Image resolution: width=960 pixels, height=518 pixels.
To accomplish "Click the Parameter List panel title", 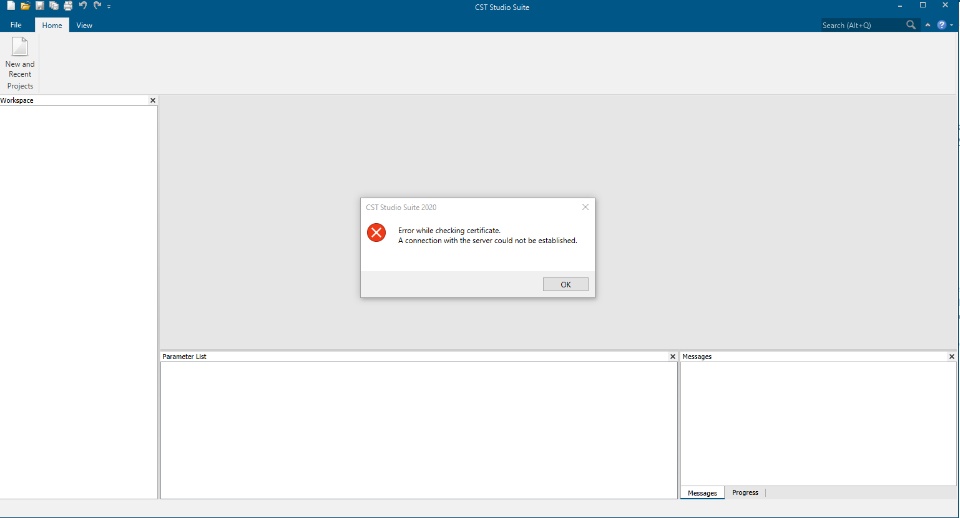I will click(x=184, y=356).
